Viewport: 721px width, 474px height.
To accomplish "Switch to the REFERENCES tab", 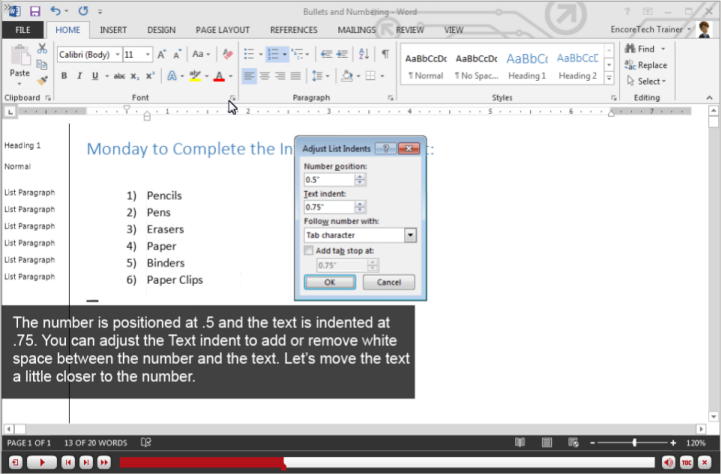I will pyautogui.click(x=293, y=30).
